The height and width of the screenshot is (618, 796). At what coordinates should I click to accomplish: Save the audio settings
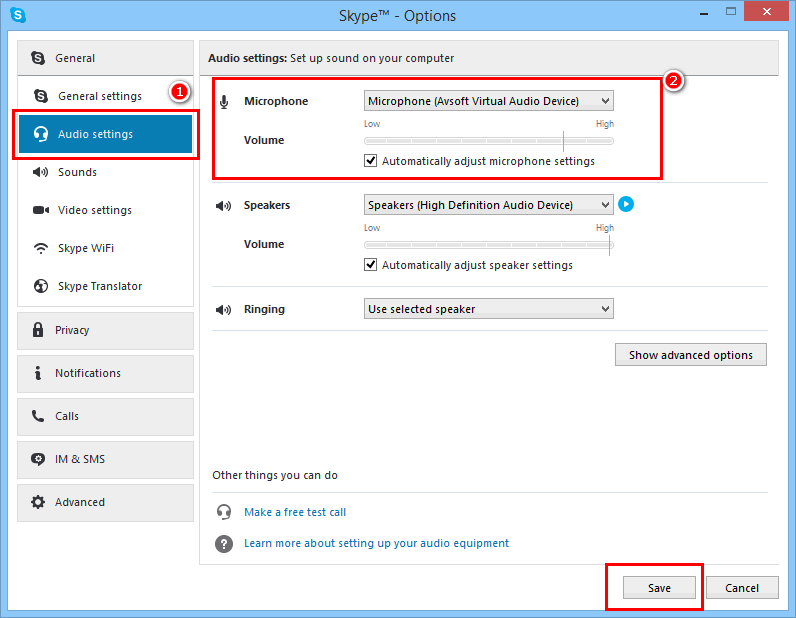[x=659, y=588]
